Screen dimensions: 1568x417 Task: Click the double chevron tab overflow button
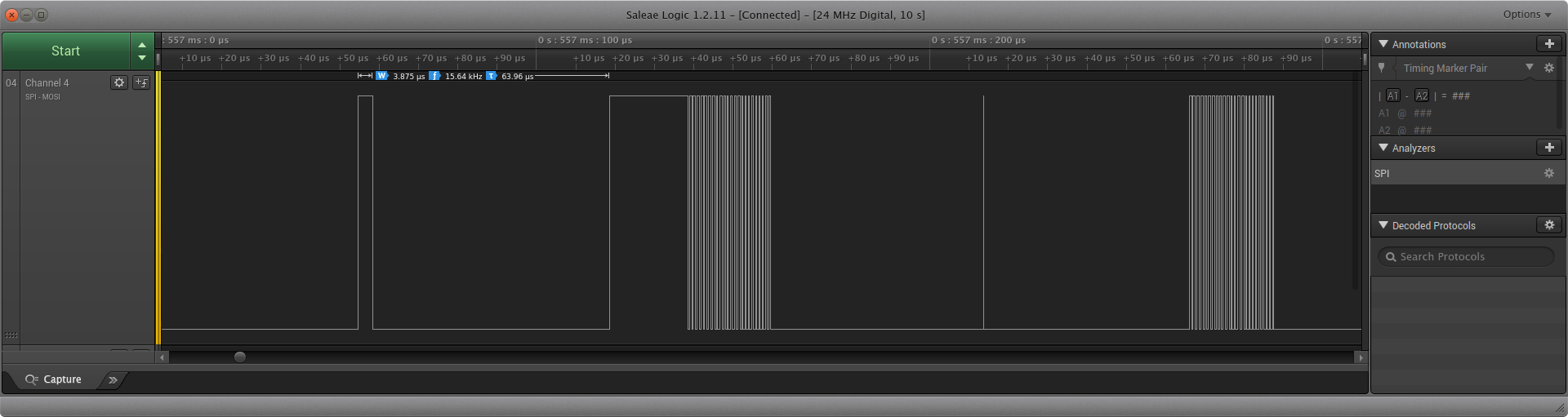(113, 379)
